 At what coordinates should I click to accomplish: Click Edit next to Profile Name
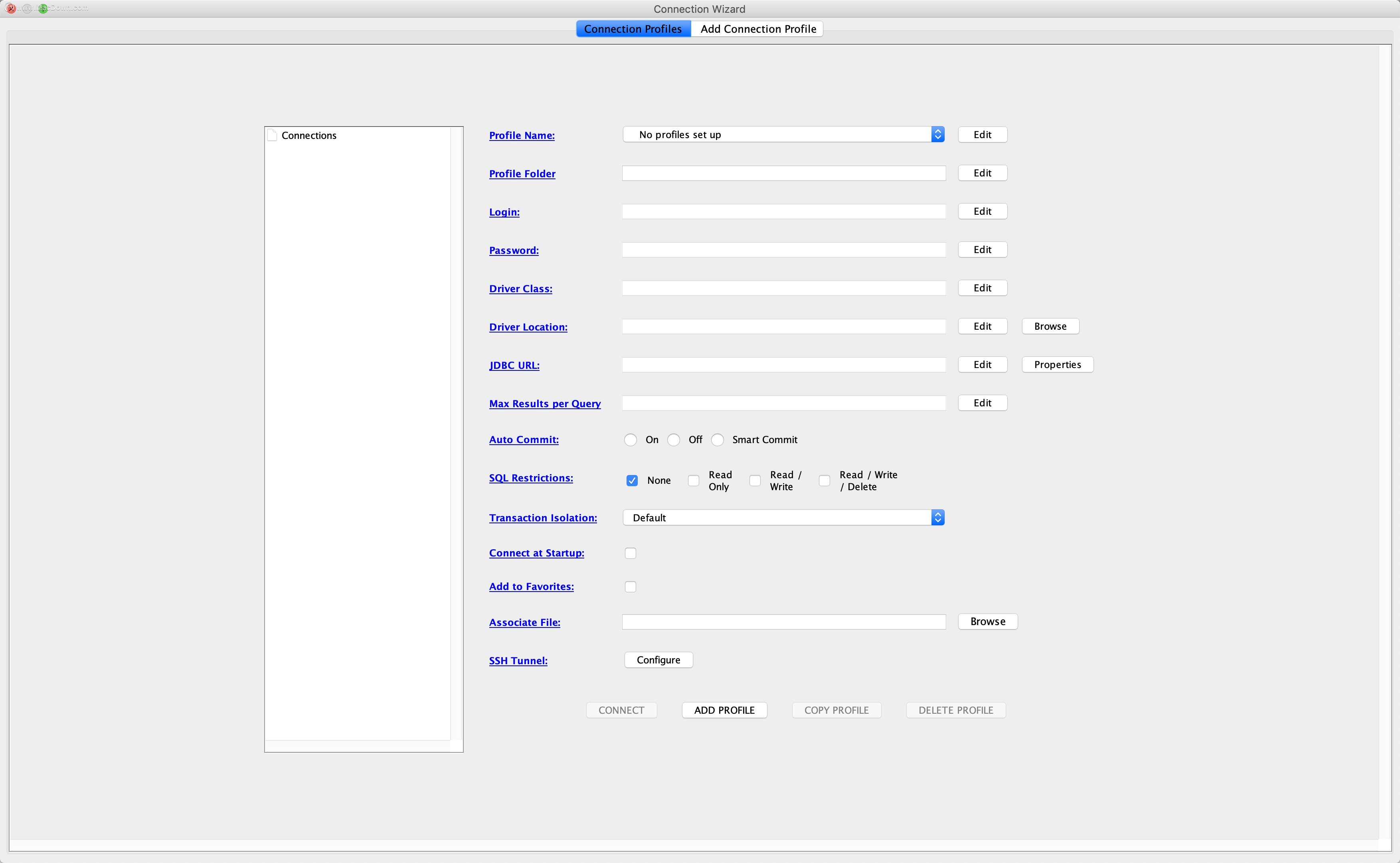[x=983, y=135]
